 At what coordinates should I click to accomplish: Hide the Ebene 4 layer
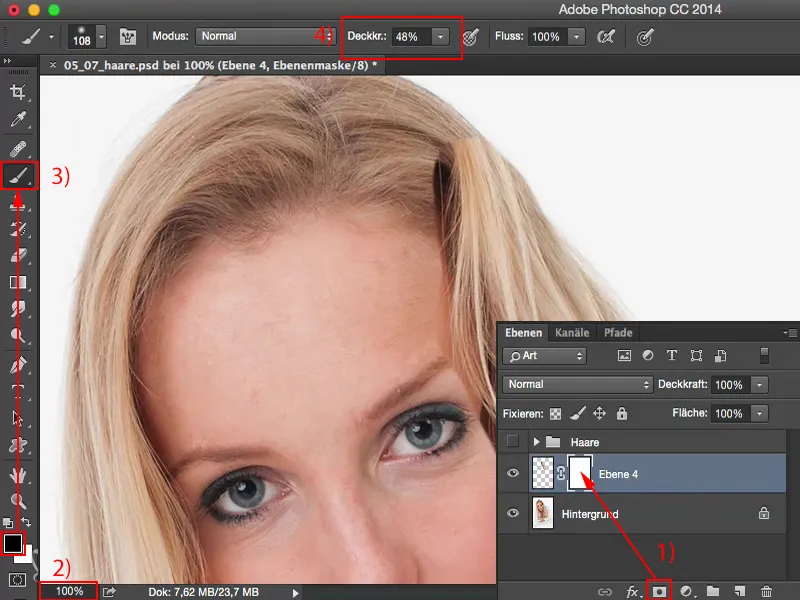click(x=513, y=473)
